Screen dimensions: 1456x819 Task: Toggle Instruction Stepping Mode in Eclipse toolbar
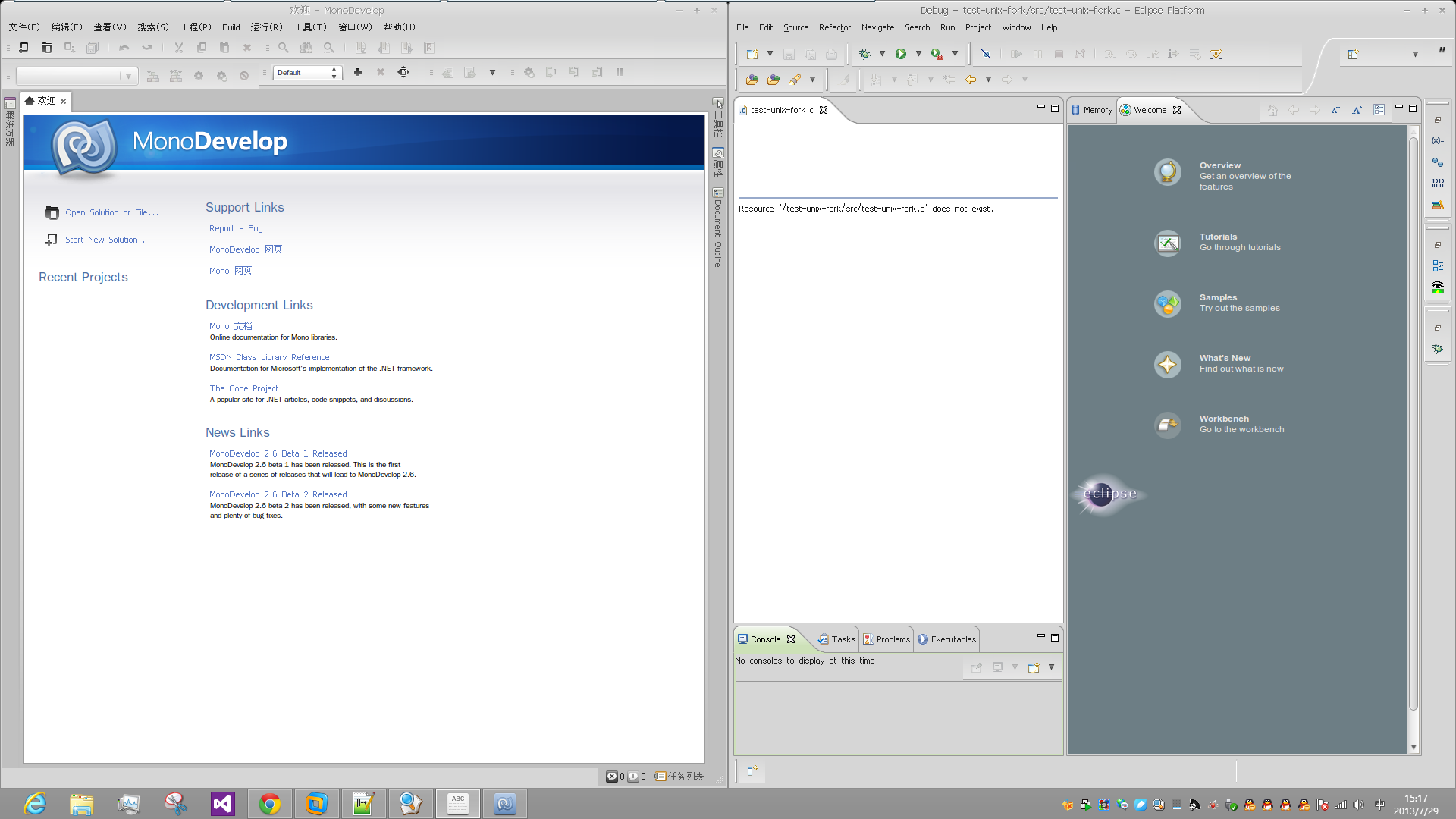point(1173,54)
